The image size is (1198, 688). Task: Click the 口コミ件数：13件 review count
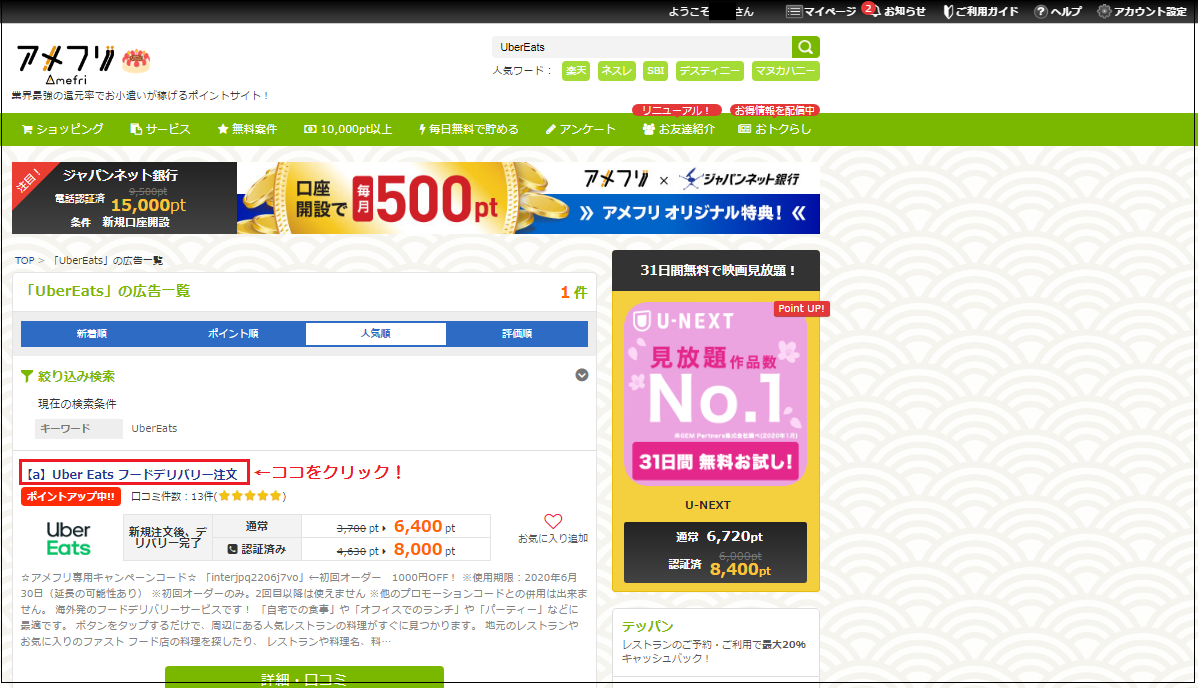pyautogui.click(x=209, y=496)
